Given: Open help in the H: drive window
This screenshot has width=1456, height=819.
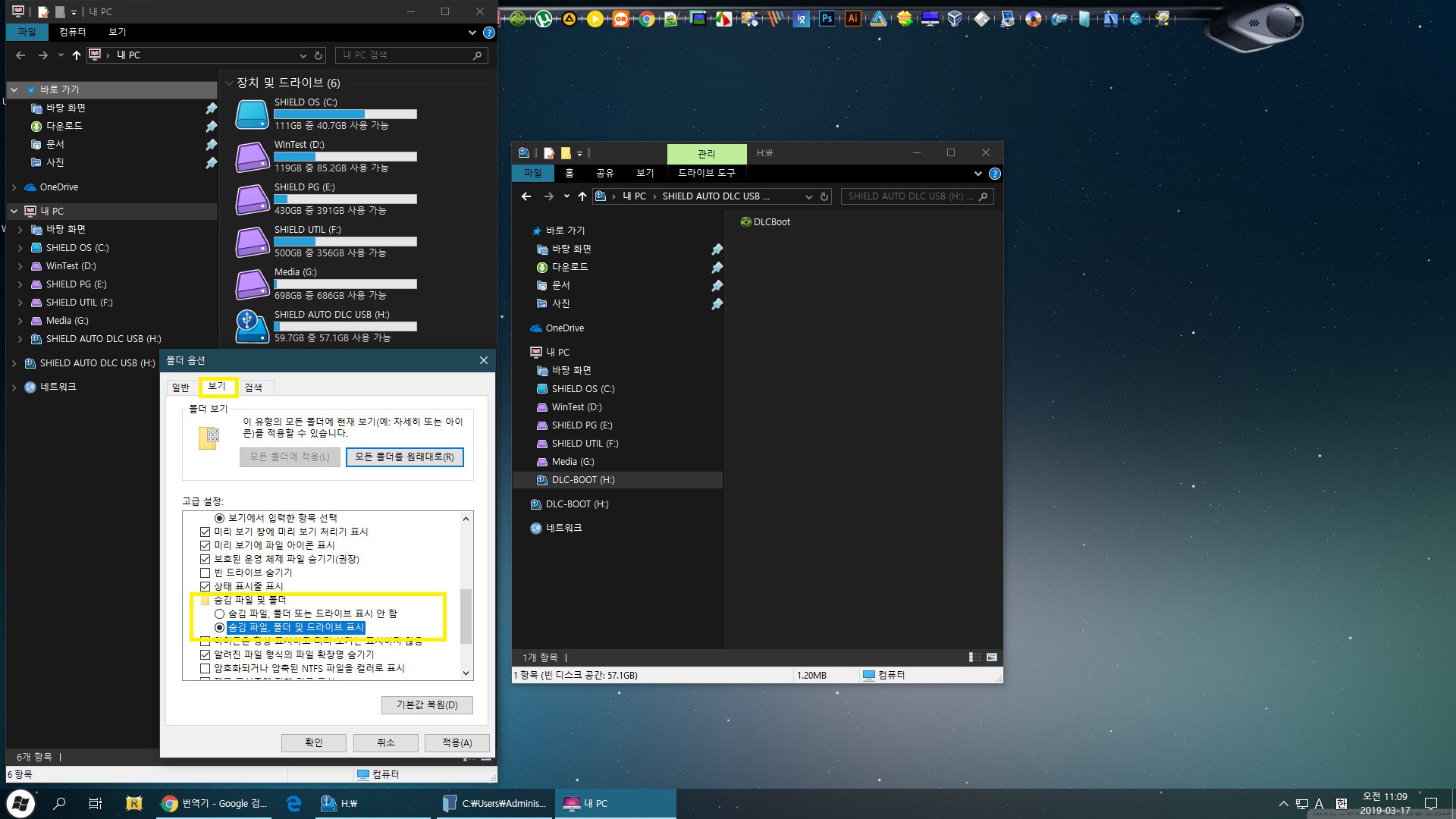Looking at the screenshot, I should [x=995, y=174].
